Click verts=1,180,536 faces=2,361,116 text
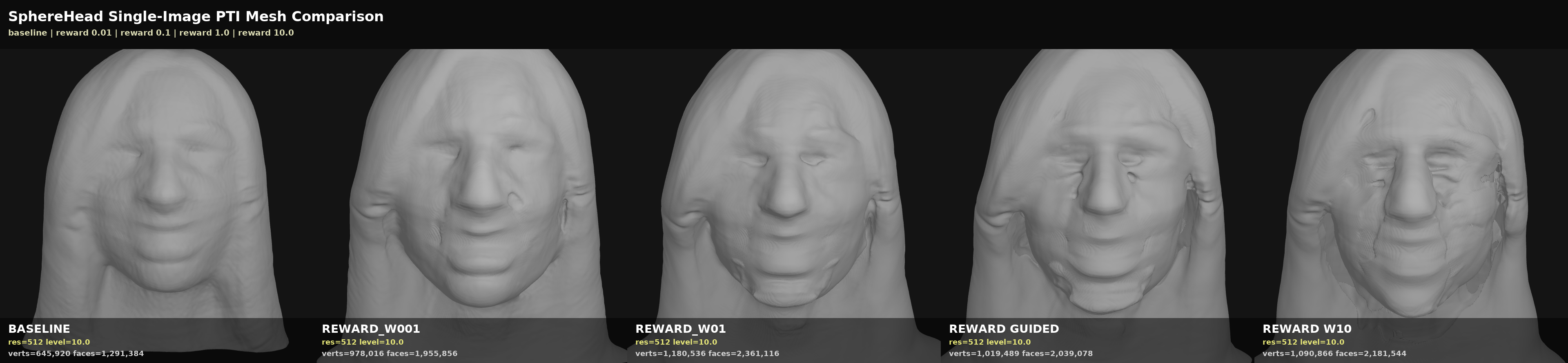This screenshot has height=363, width=1568. [707, 353]
